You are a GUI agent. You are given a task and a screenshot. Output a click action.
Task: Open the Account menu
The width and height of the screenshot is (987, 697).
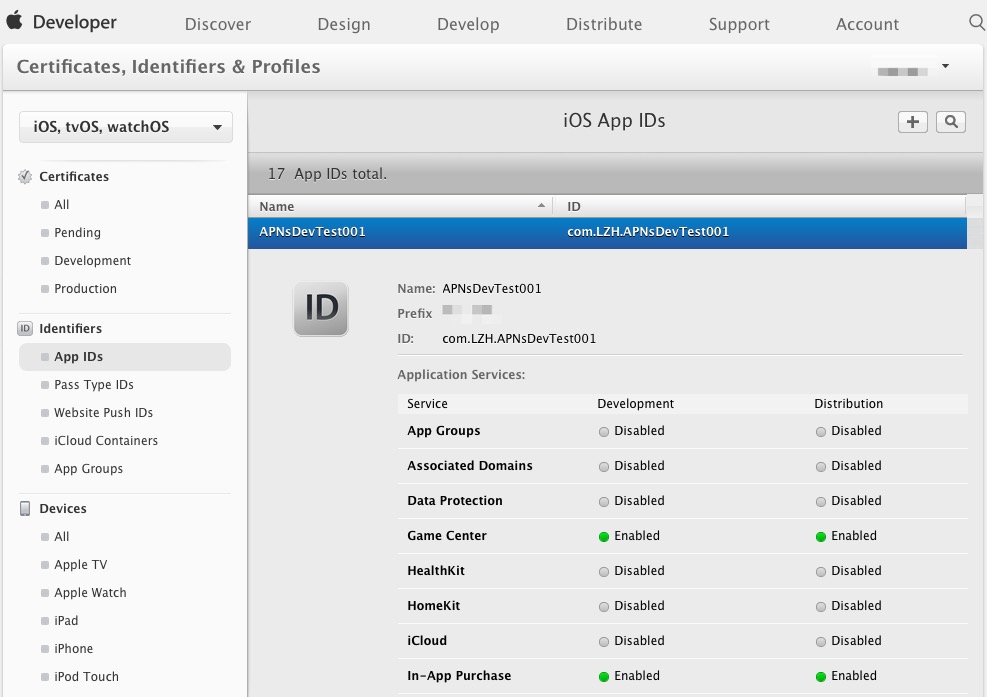click(867, 24)
